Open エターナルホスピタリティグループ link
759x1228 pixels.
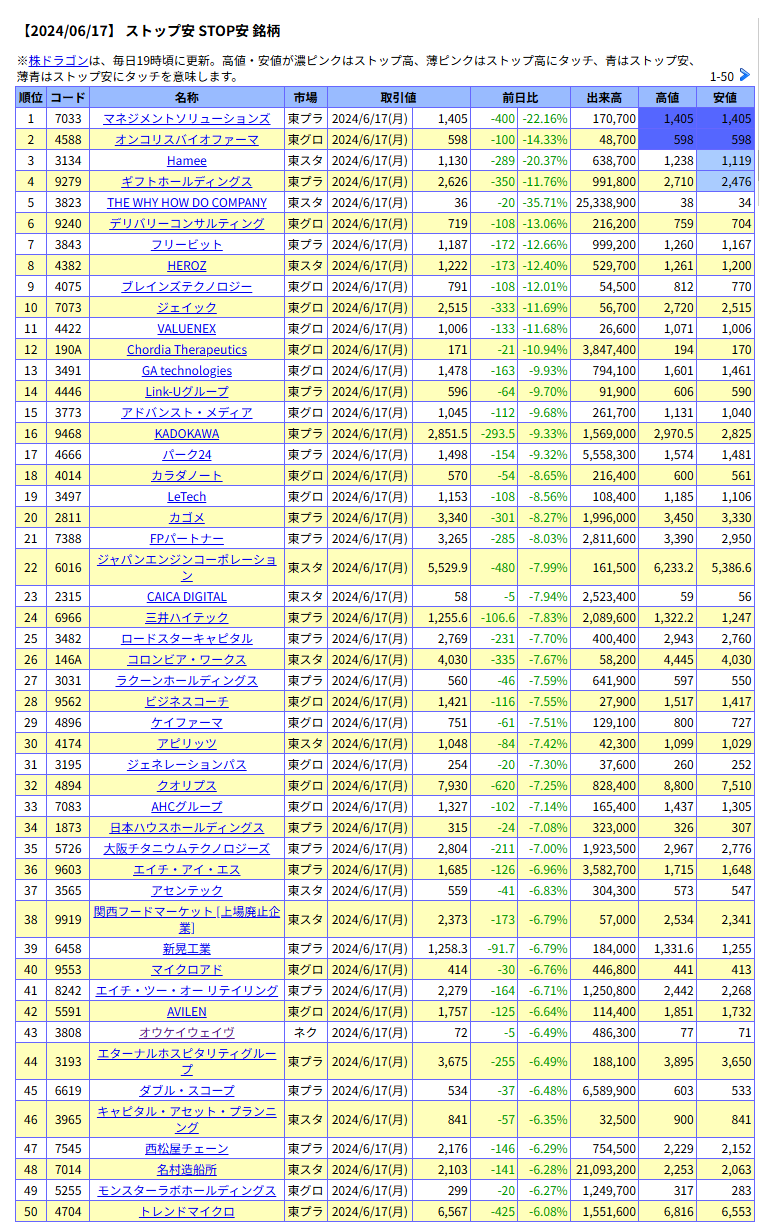coord(187,1061)
